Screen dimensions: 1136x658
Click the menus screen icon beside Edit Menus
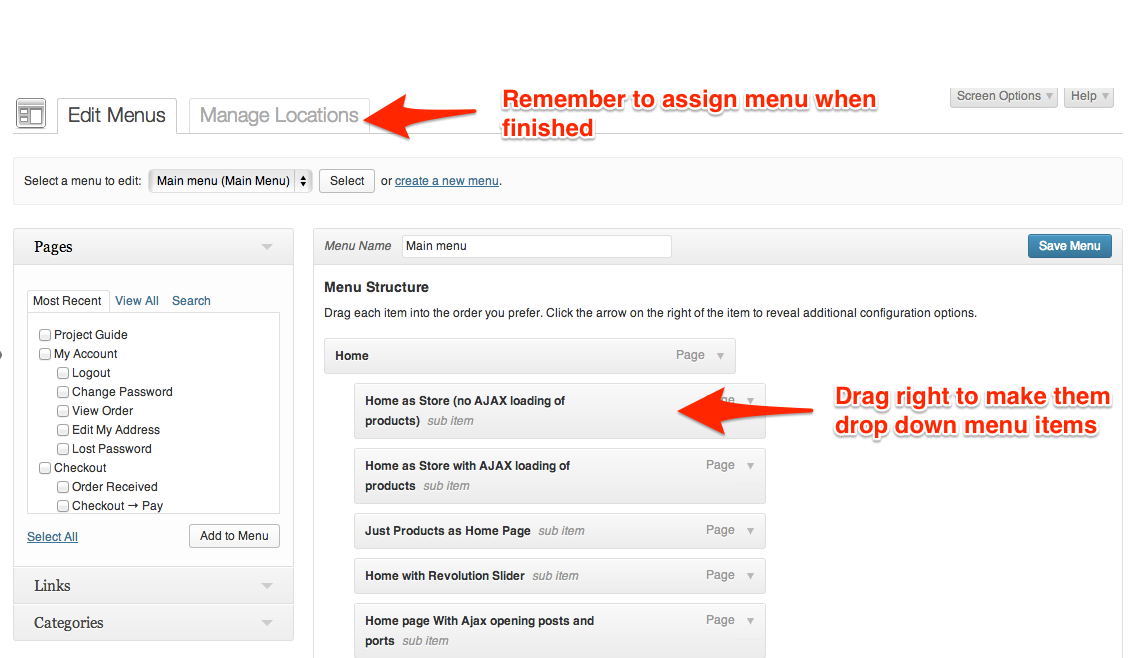tap(31, 114)
